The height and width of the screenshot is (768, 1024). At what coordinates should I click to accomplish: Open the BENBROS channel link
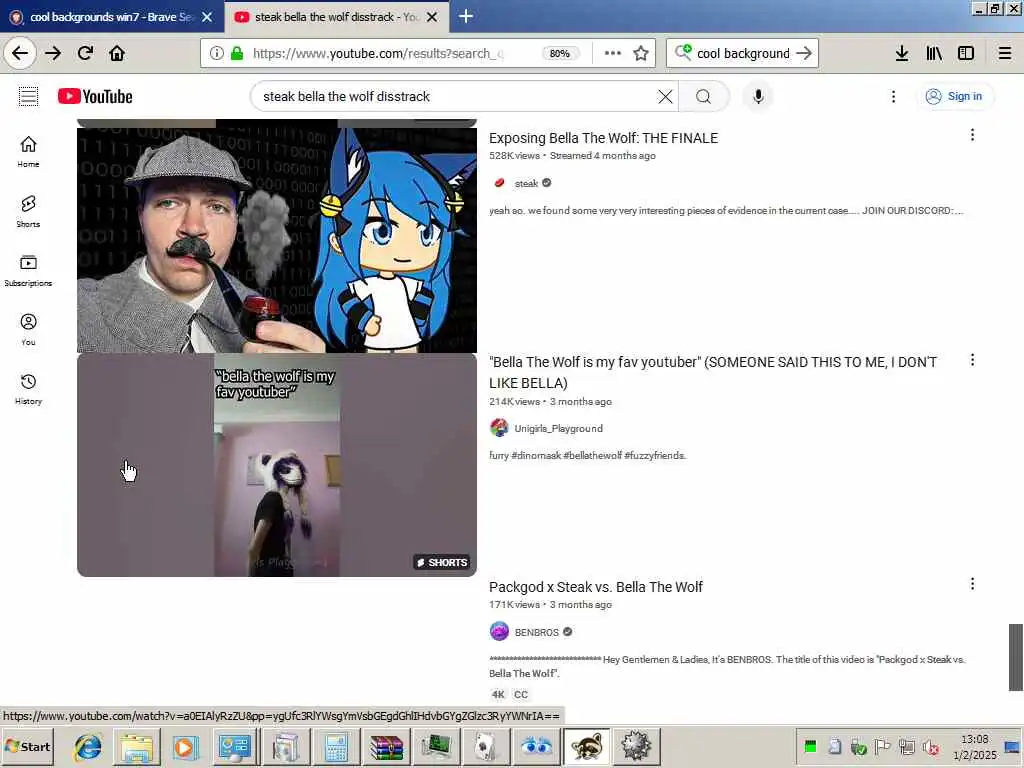pos(536,632)
